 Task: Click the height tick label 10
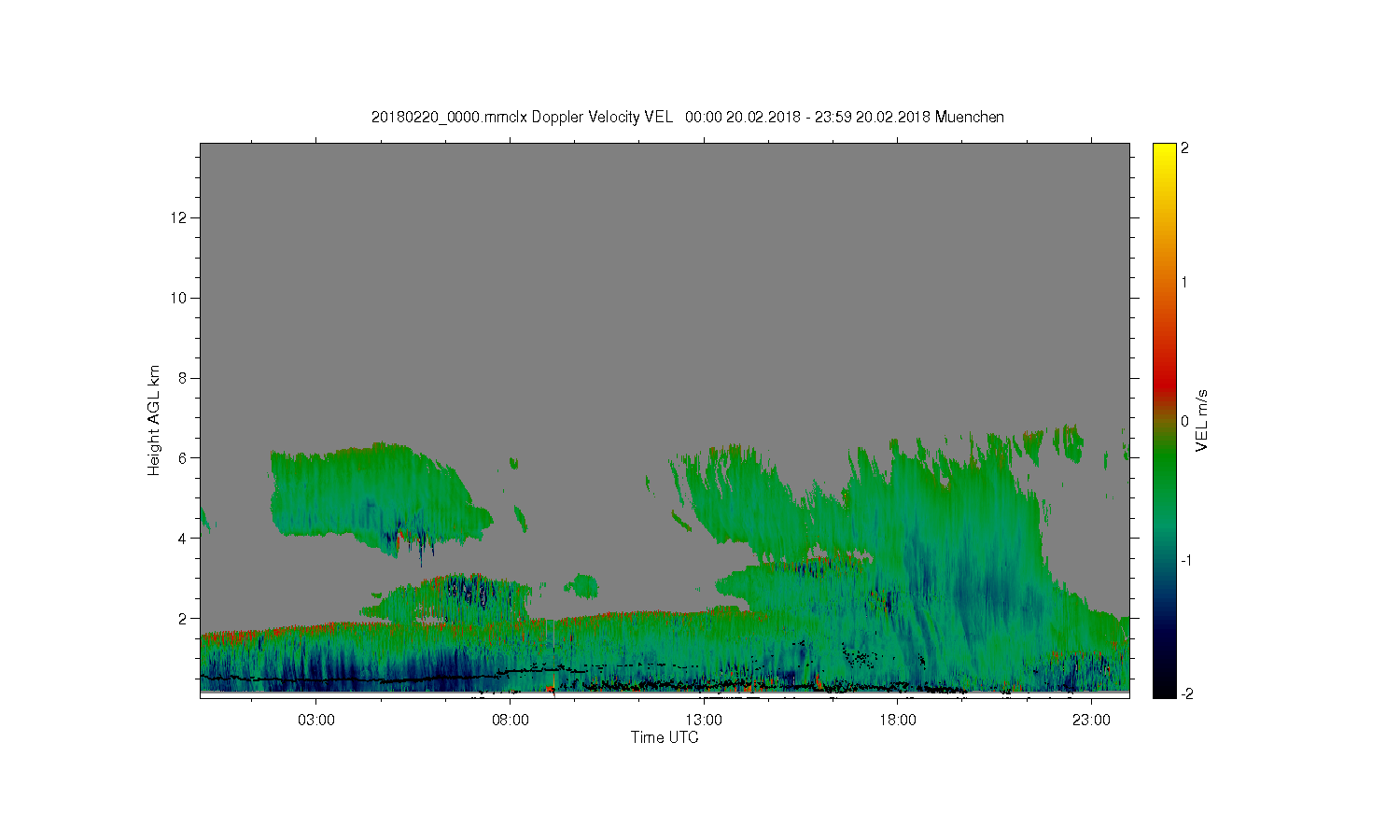179,298
